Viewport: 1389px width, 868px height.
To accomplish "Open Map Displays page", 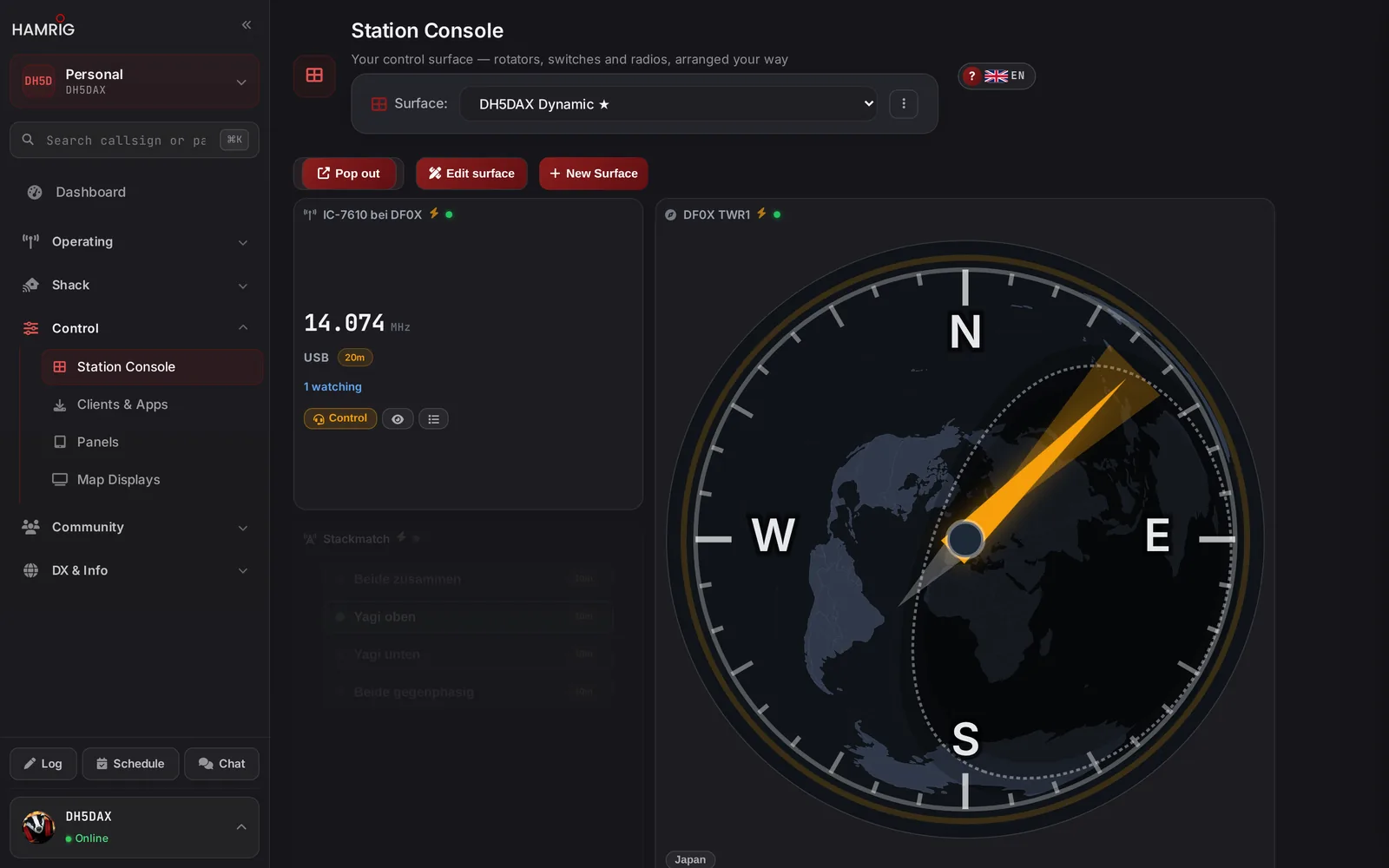I will (153, 479).
